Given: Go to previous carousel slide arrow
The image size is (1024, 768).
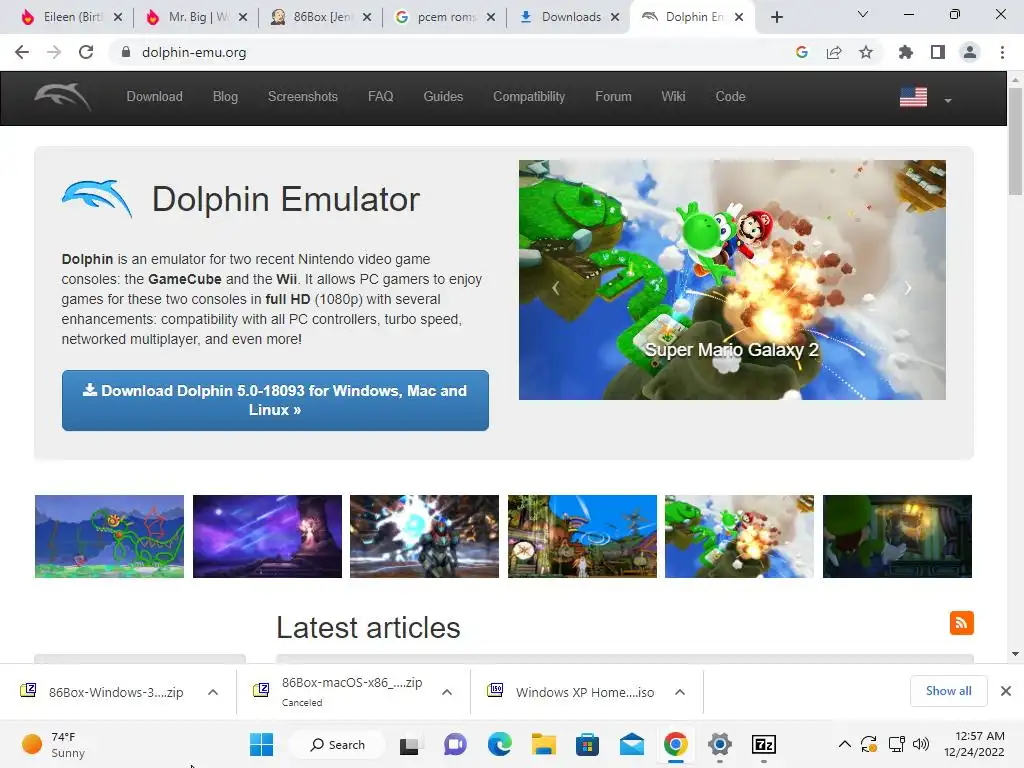Looking at the screenshot, I should click(556, 288).
